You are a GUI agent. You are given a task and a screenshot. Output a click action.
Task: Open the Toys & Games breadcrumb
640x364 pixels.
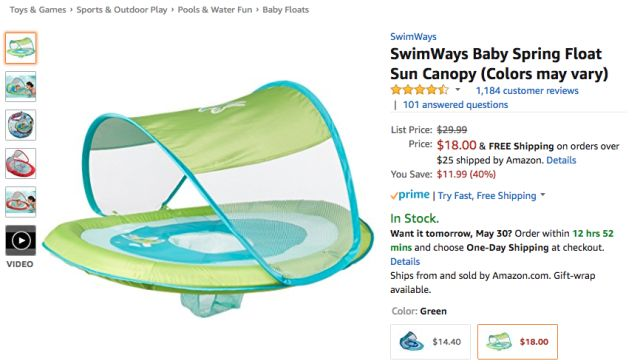pyautogui.click(x=38, y=10)
